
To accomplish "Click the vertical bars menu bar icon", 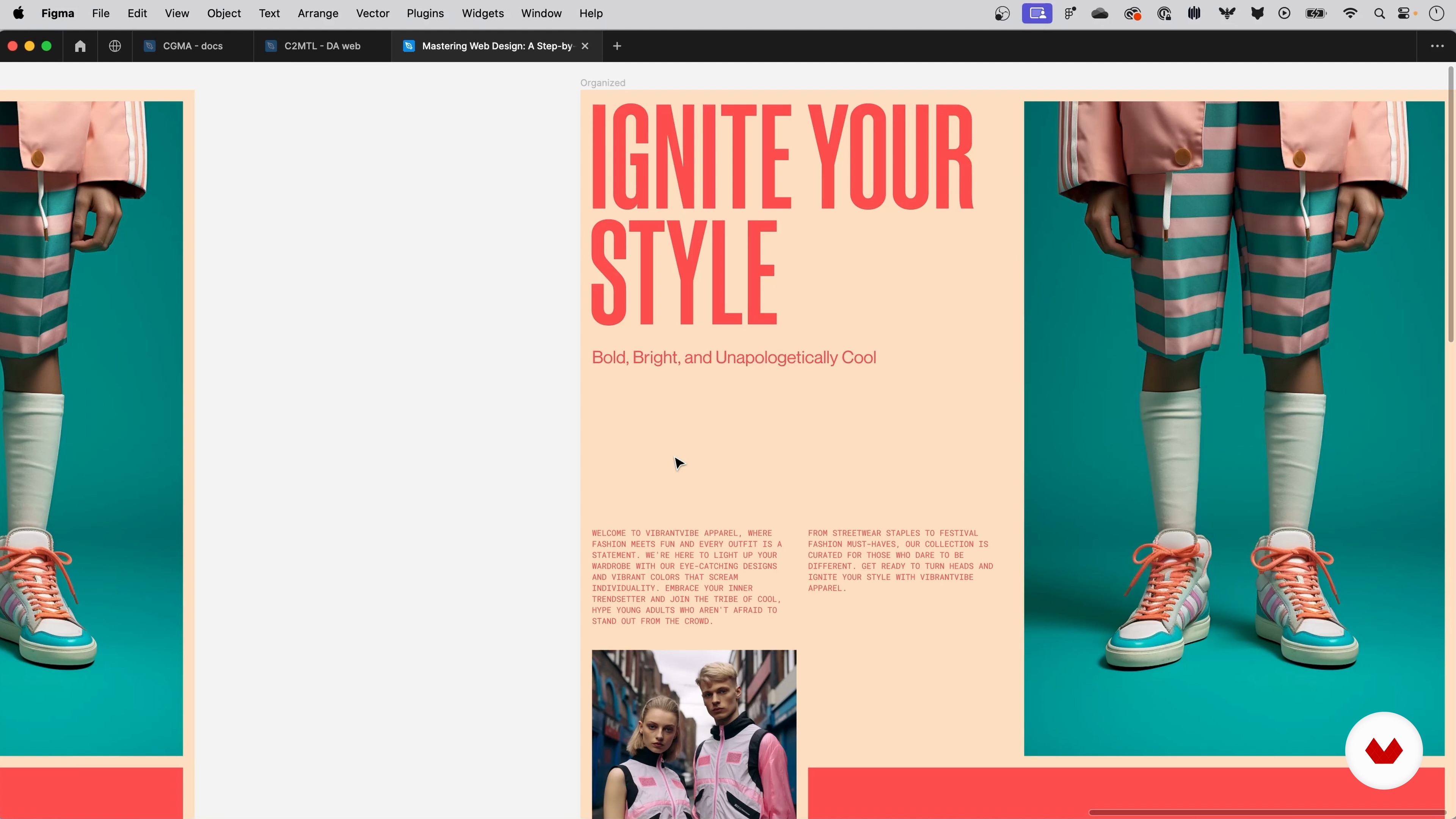I will 1194,14.
